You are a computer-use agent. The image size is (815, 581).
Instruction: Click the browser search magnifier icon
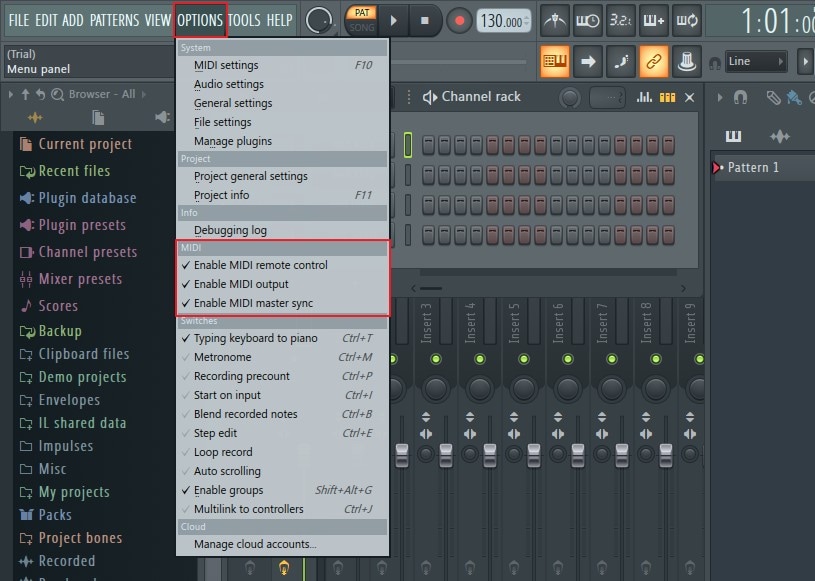coord(57,94)
